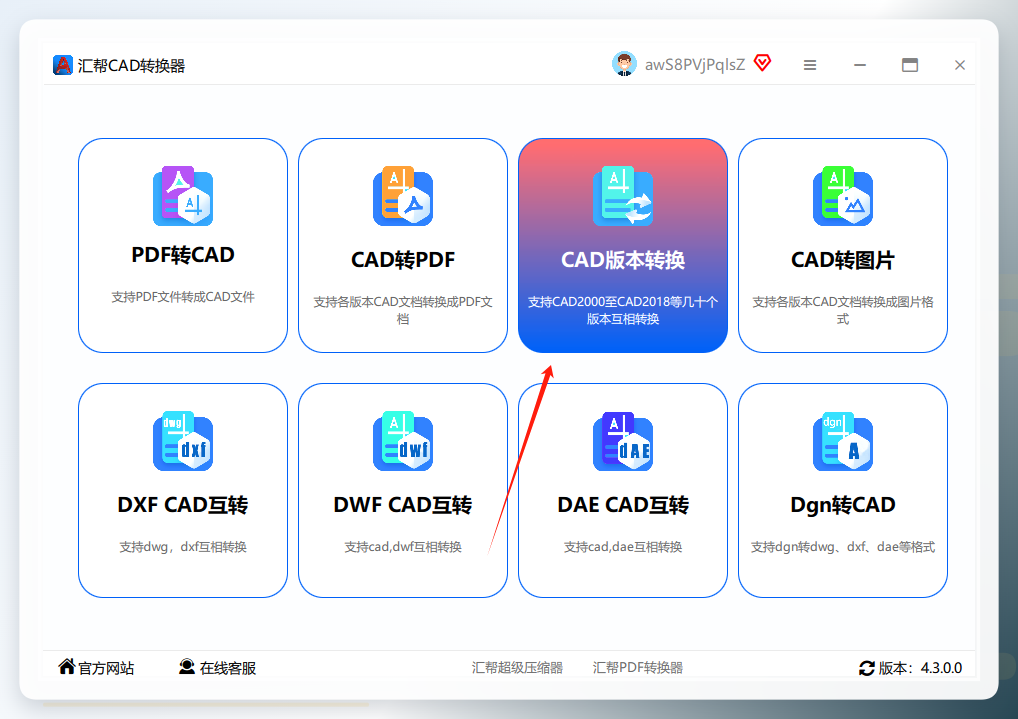Click the username awS8PVjPqlsZ
The width and height of the screenshot is (1018, 719).
click(695, 64)
